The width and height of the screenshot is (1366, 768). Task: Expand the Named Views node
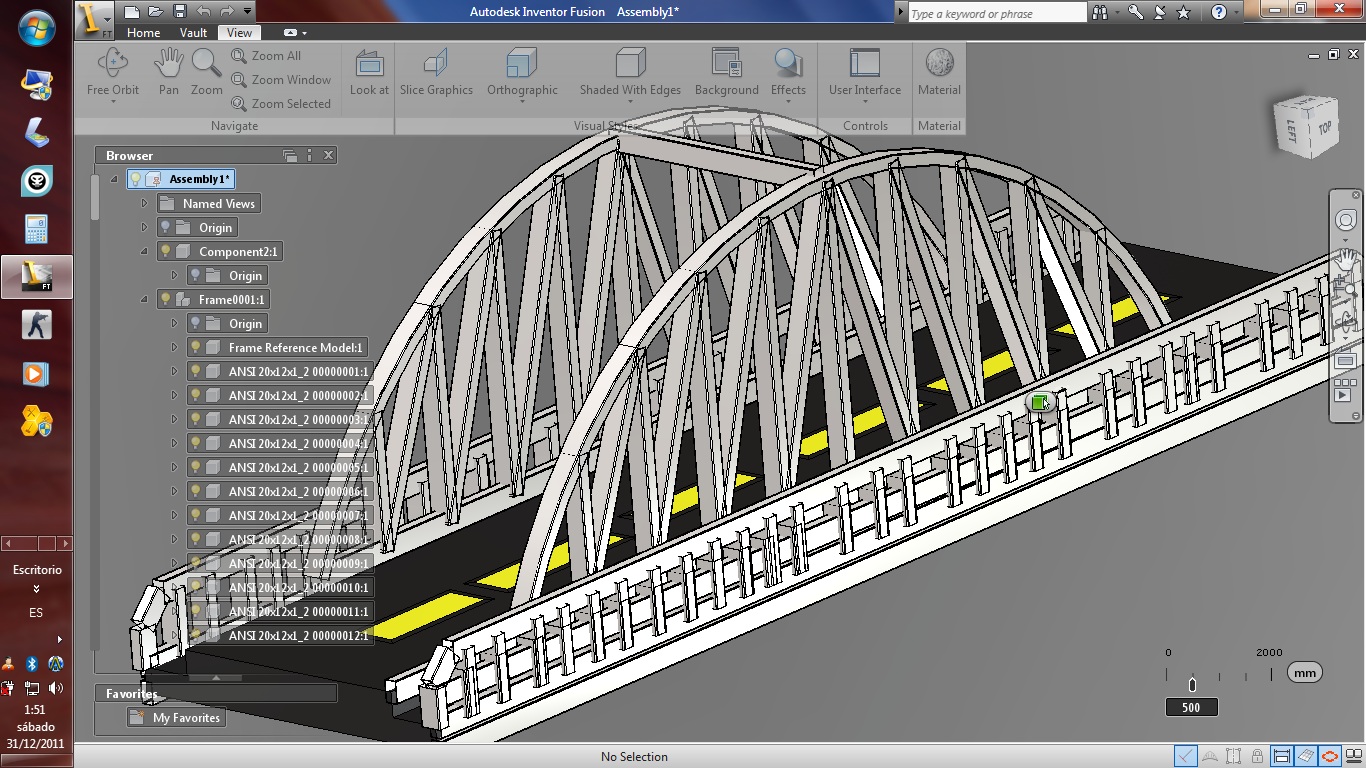[x=145, y=203]
